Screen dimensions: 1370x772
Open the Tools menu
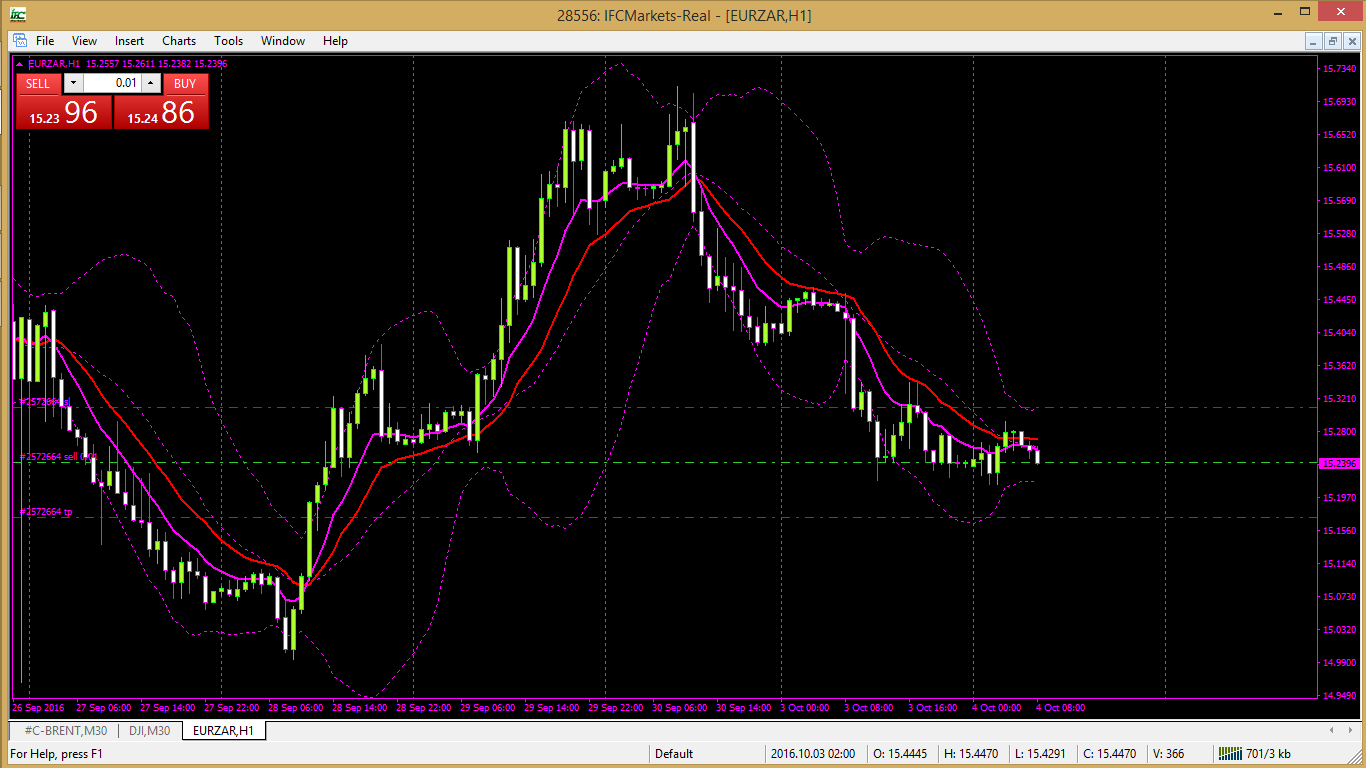228,41
